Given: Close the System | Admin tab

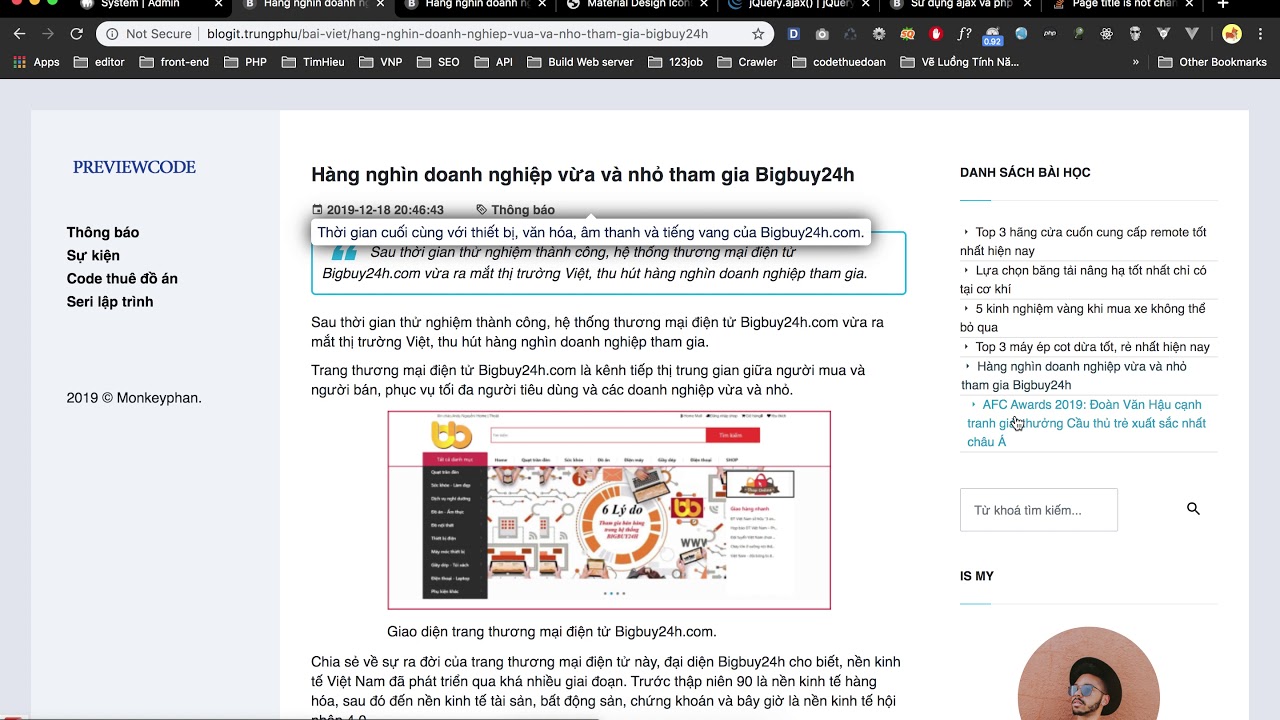Looking at the screenshot, I should click(218, 5).
